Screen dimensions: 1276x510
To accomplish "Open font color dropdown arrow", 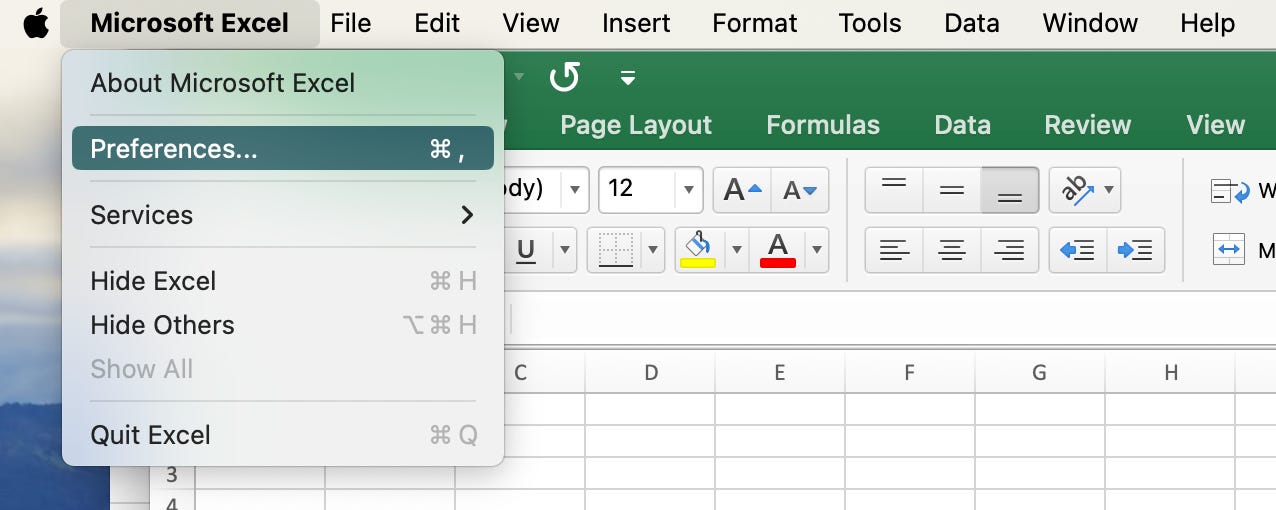I will point(817,250).
